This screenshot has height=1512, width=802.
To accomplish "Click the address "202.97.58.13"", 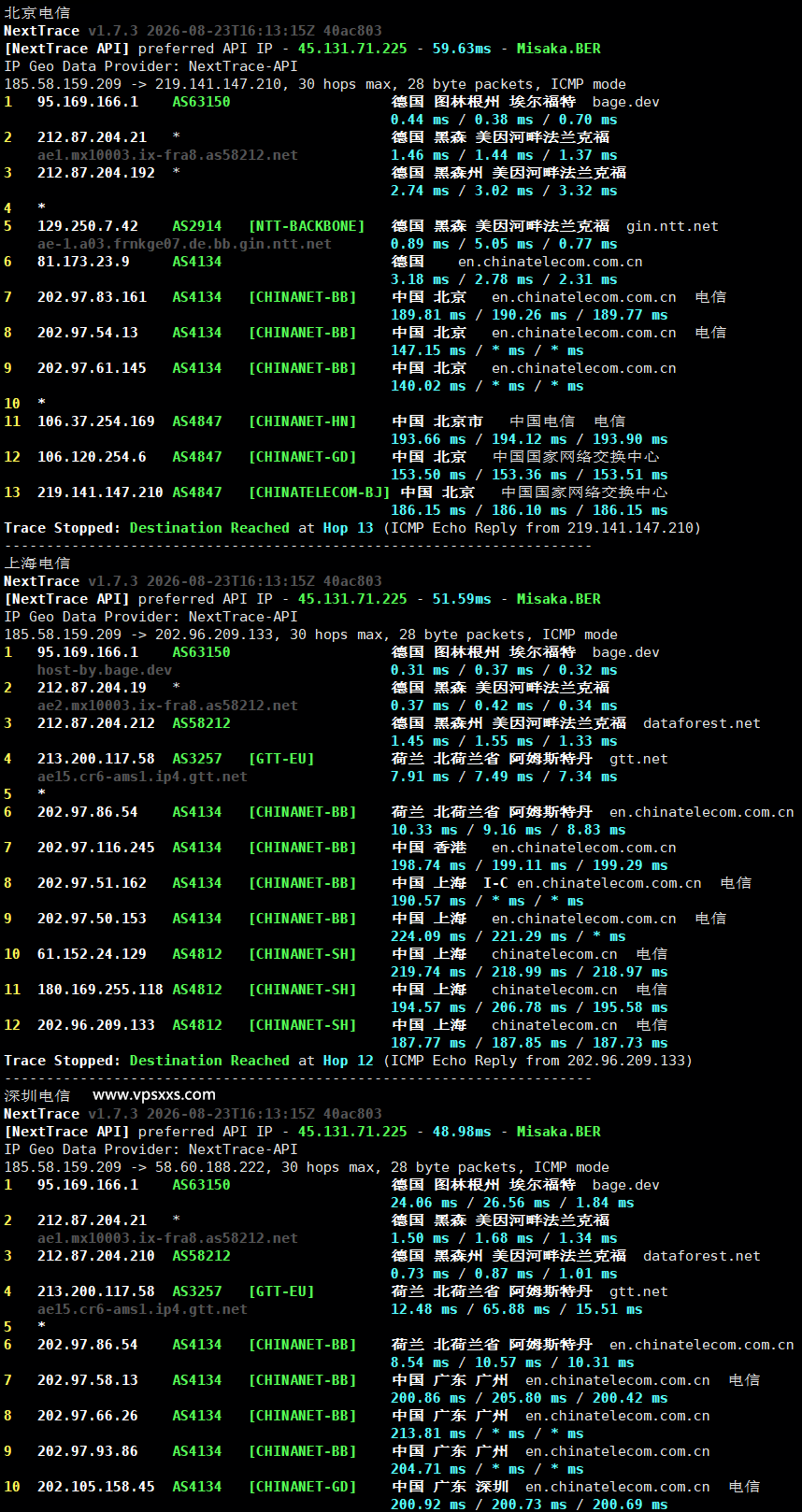I will coord(88,1380).
